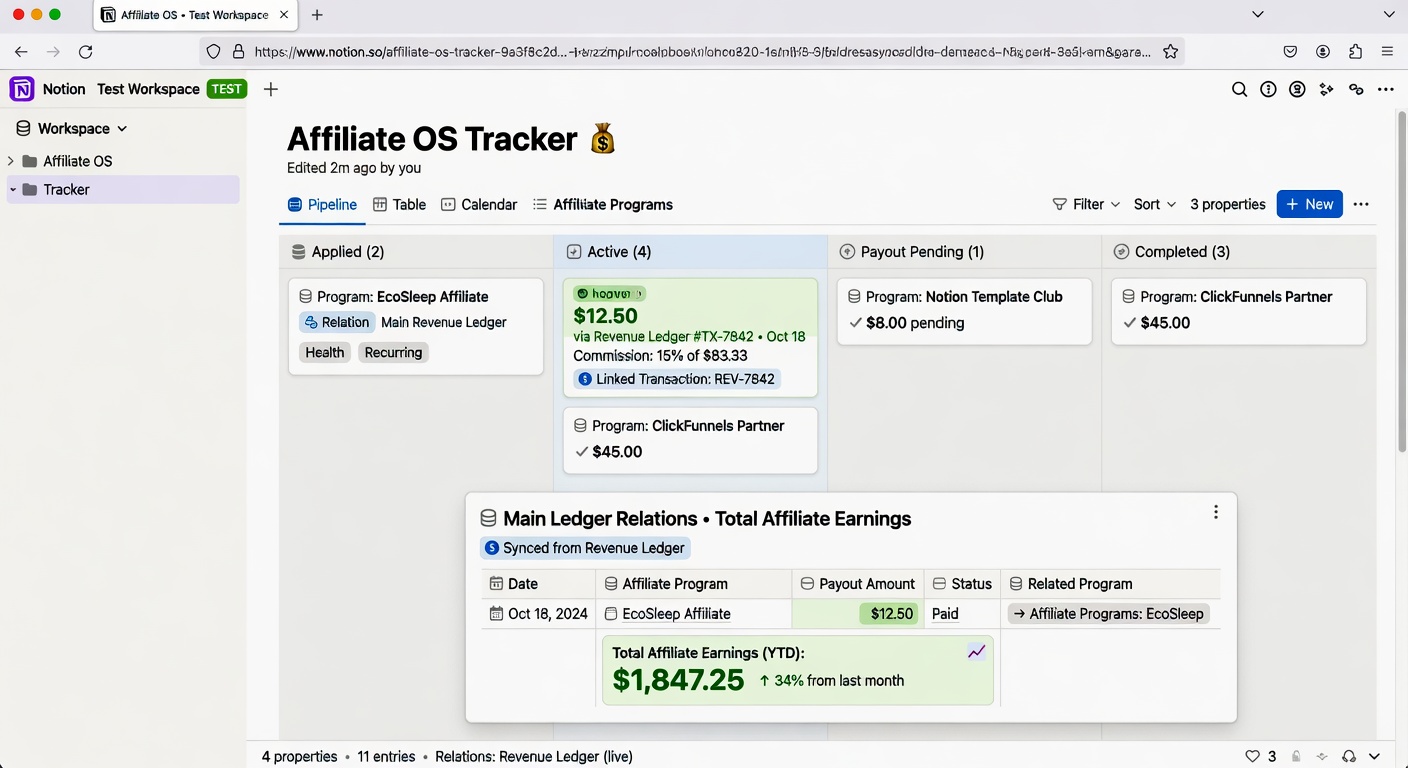Expand status bar chevron at bottom right
The height and width of the screenshot is (768, 1408).
(x=1375, y=757)
